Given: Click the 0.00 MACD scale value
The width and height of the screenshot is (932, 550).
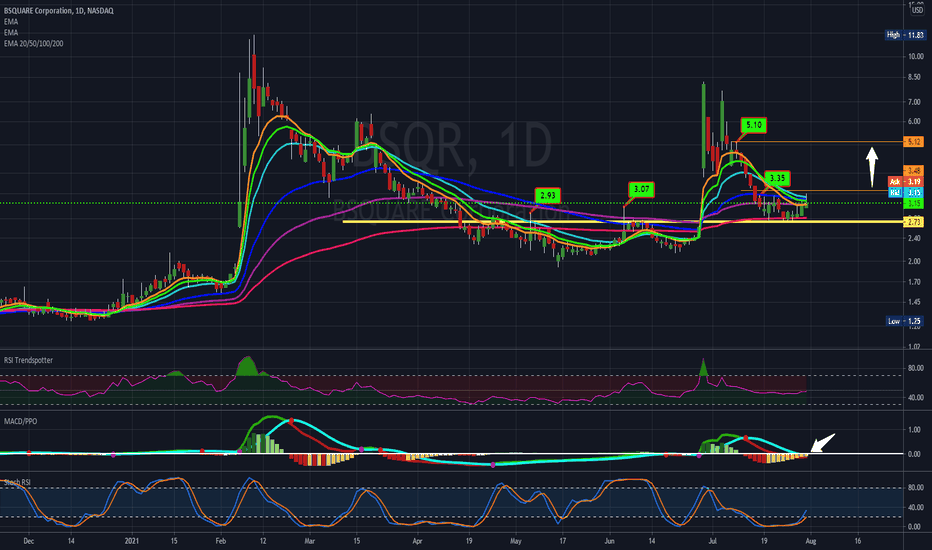Looking at the screenshot, I should [x=916, y=454].
